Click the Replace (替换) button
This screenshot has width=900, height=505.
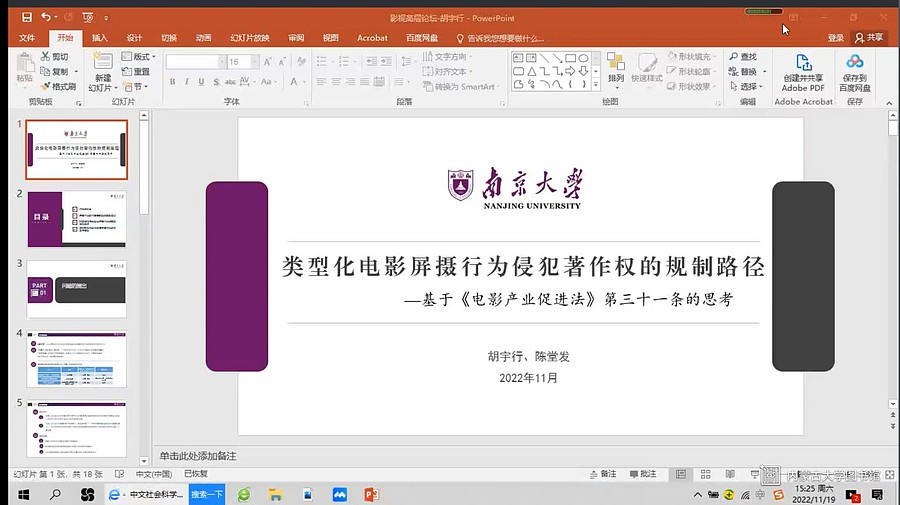pyautogui.click(x=743, y=71)
